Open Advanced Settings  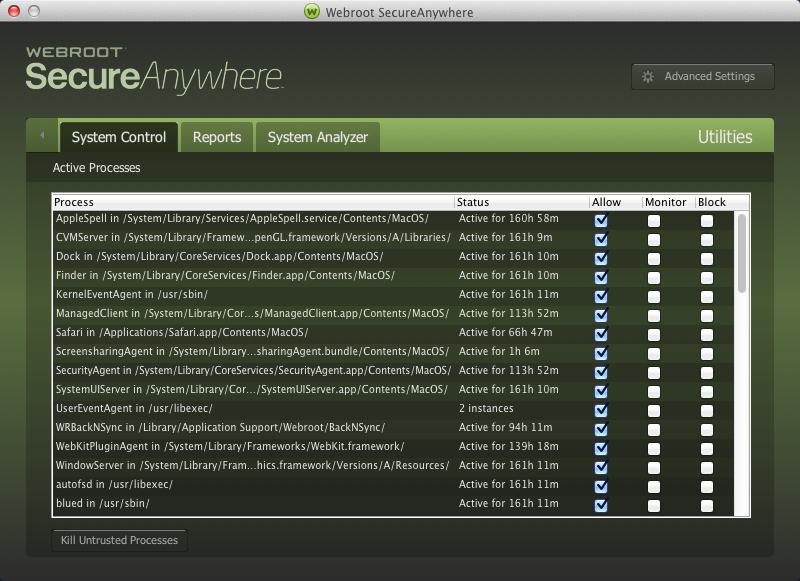click(x=703, y=76)
